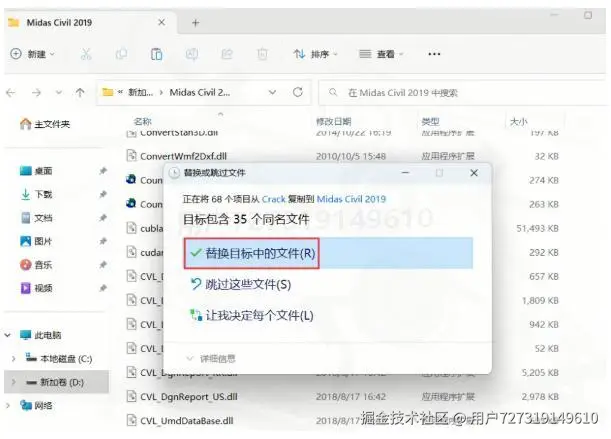Image resolution: width=611 pixels, height=439 pixels.
Task: Click the New (新建) button
Action: pos(32,54)
